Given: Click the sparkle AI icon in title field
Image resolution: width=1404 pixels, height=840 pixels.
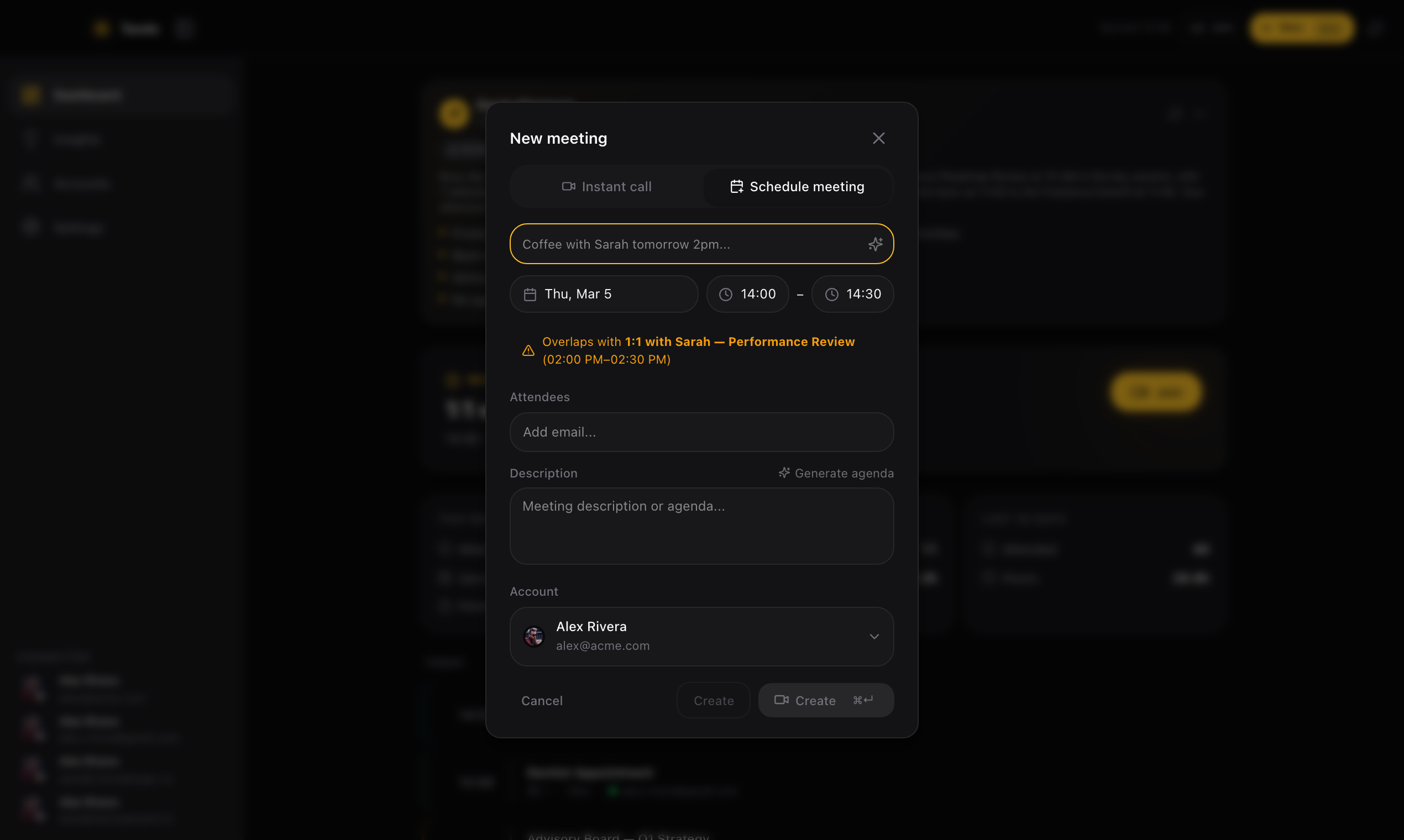Looking at the screenshot, I should 876,244.
